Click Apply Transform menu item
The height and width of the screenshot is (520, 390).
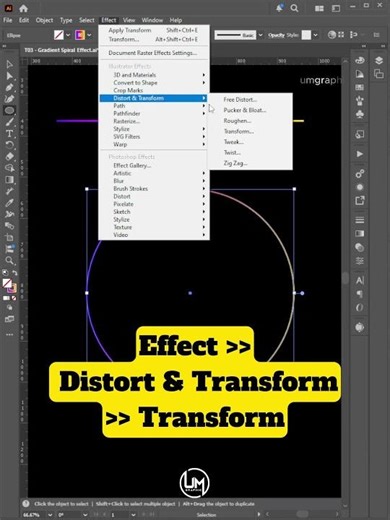click(153, 30)
